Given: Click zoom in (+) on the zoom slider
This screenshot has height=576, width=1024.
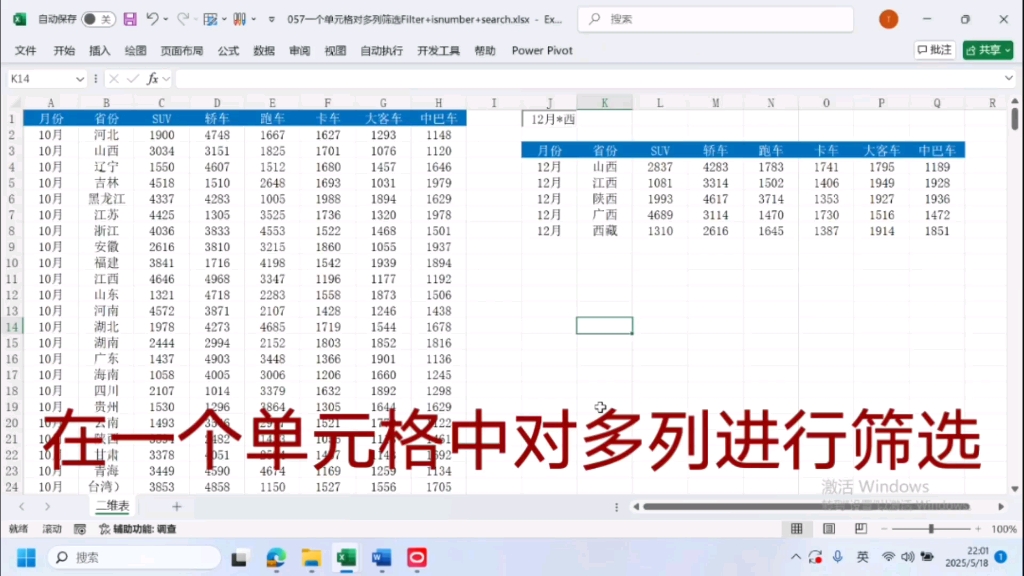Looking at the screenshot, I should 978,529.
